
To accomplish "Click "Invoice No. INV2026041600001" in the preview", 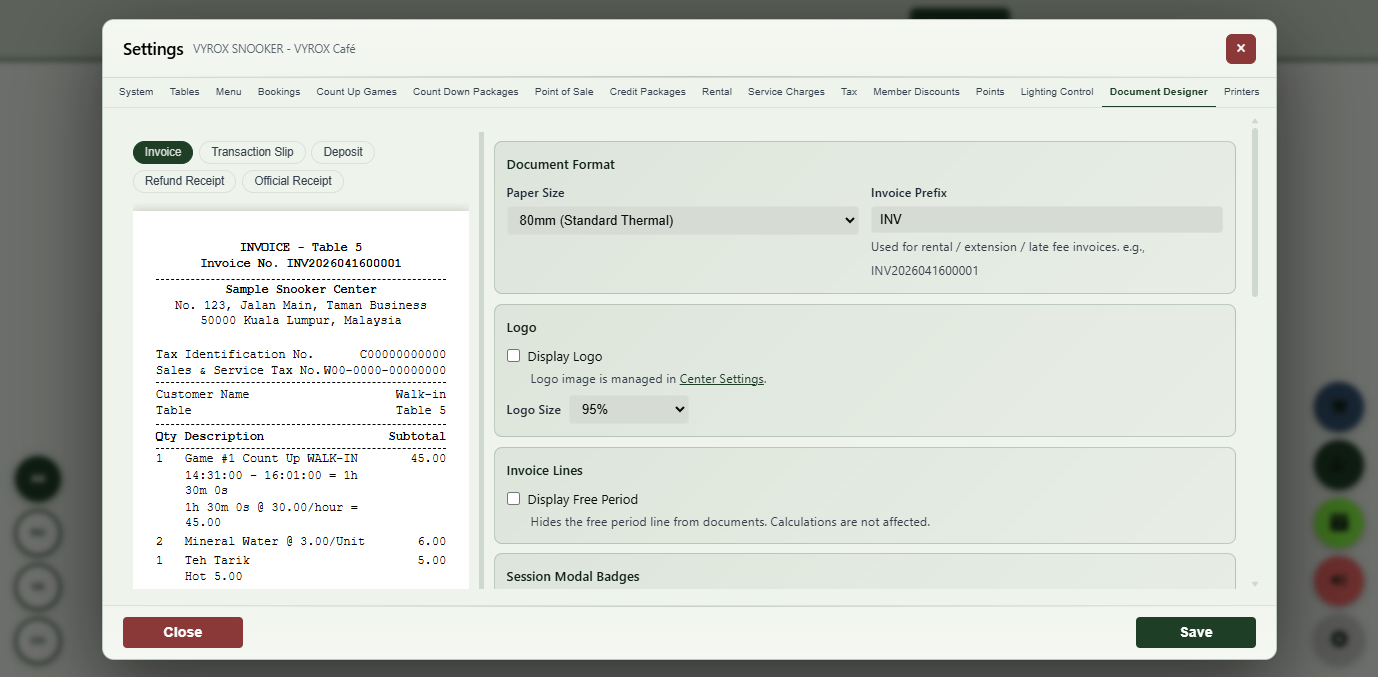I will coord(301,264).
